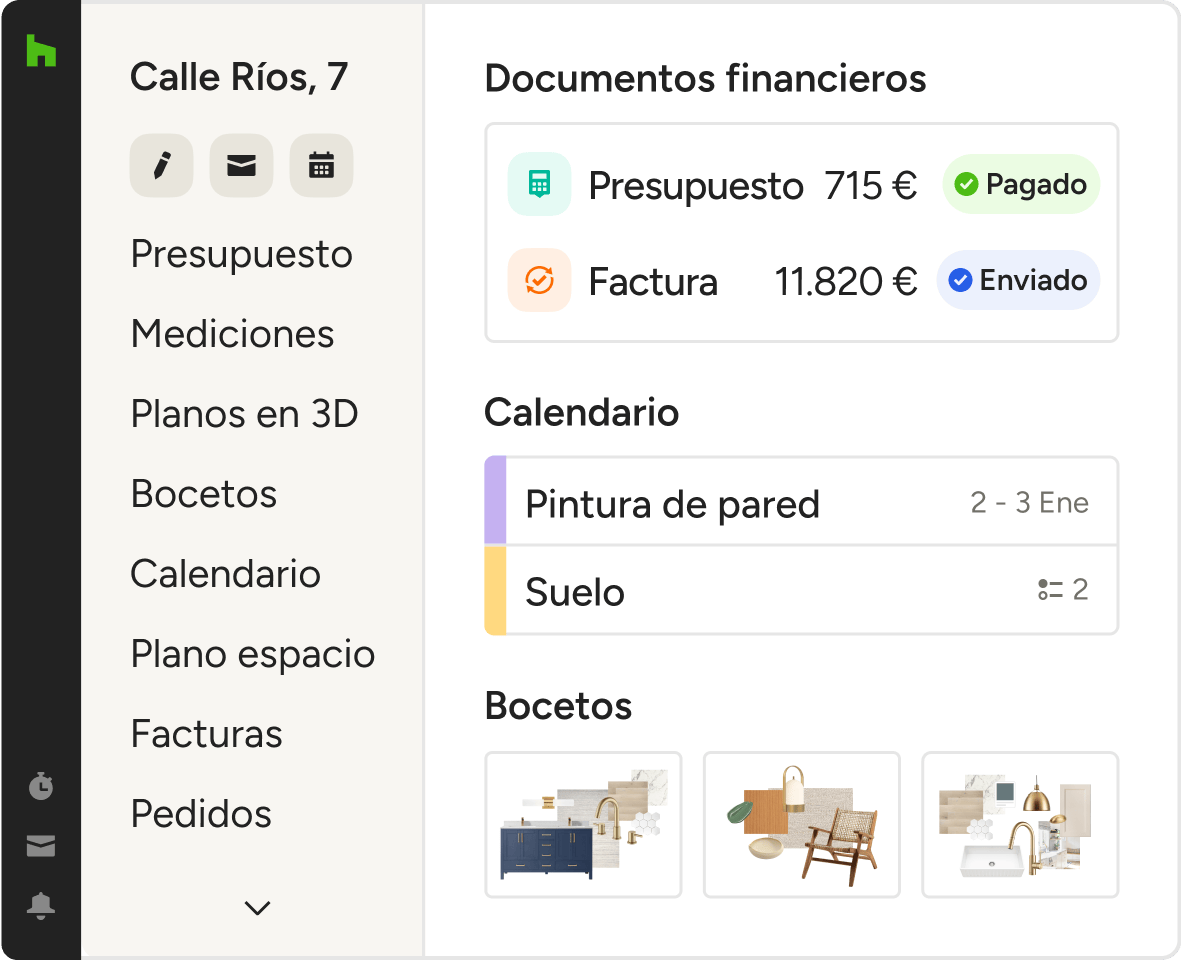Click the purple color bar of Pintura de pared
1181x960 pixels.
[495, 501]
